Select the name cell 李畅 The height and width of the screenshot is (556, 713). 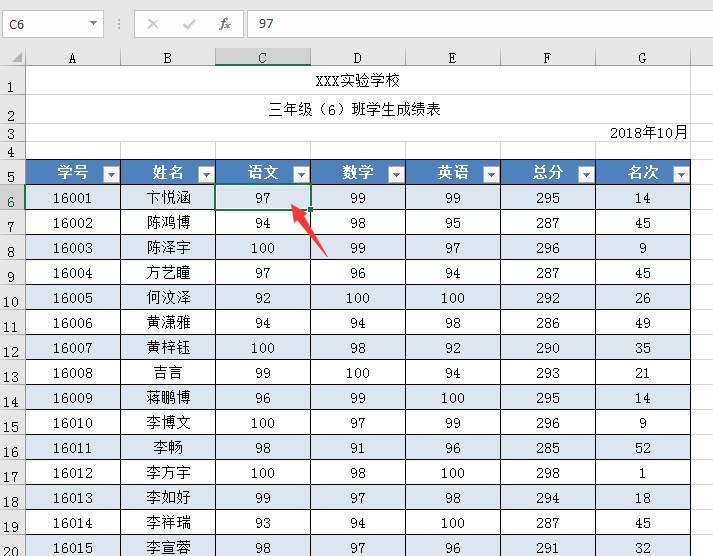[x=168, y=448]
